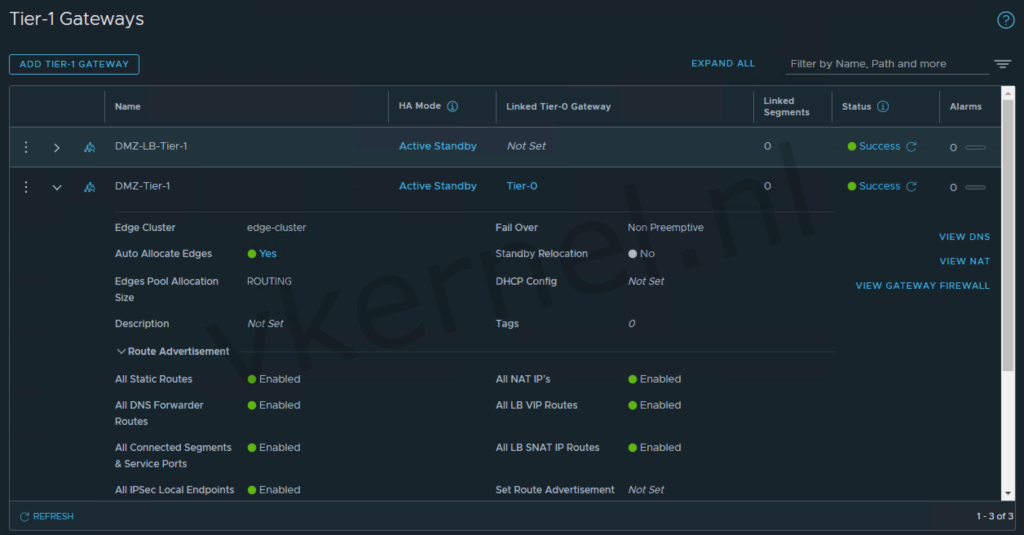Open three-dot menu for DMZ-Tier-1
Image resolution: width=1024 pixels, height=535 pixels.
[x=26, y=187]
